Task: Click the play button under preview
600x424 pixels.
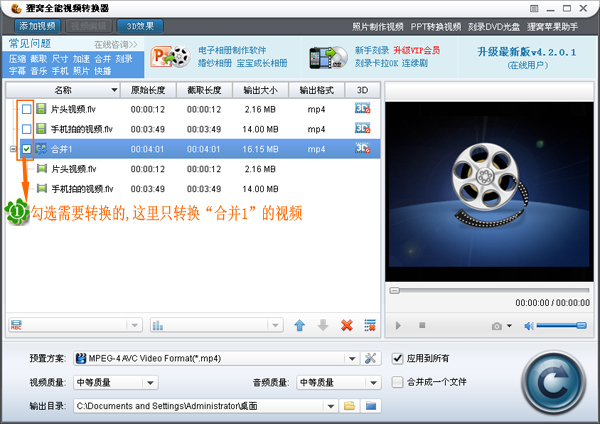Action: pyautogui.click(x=398, y=326)
